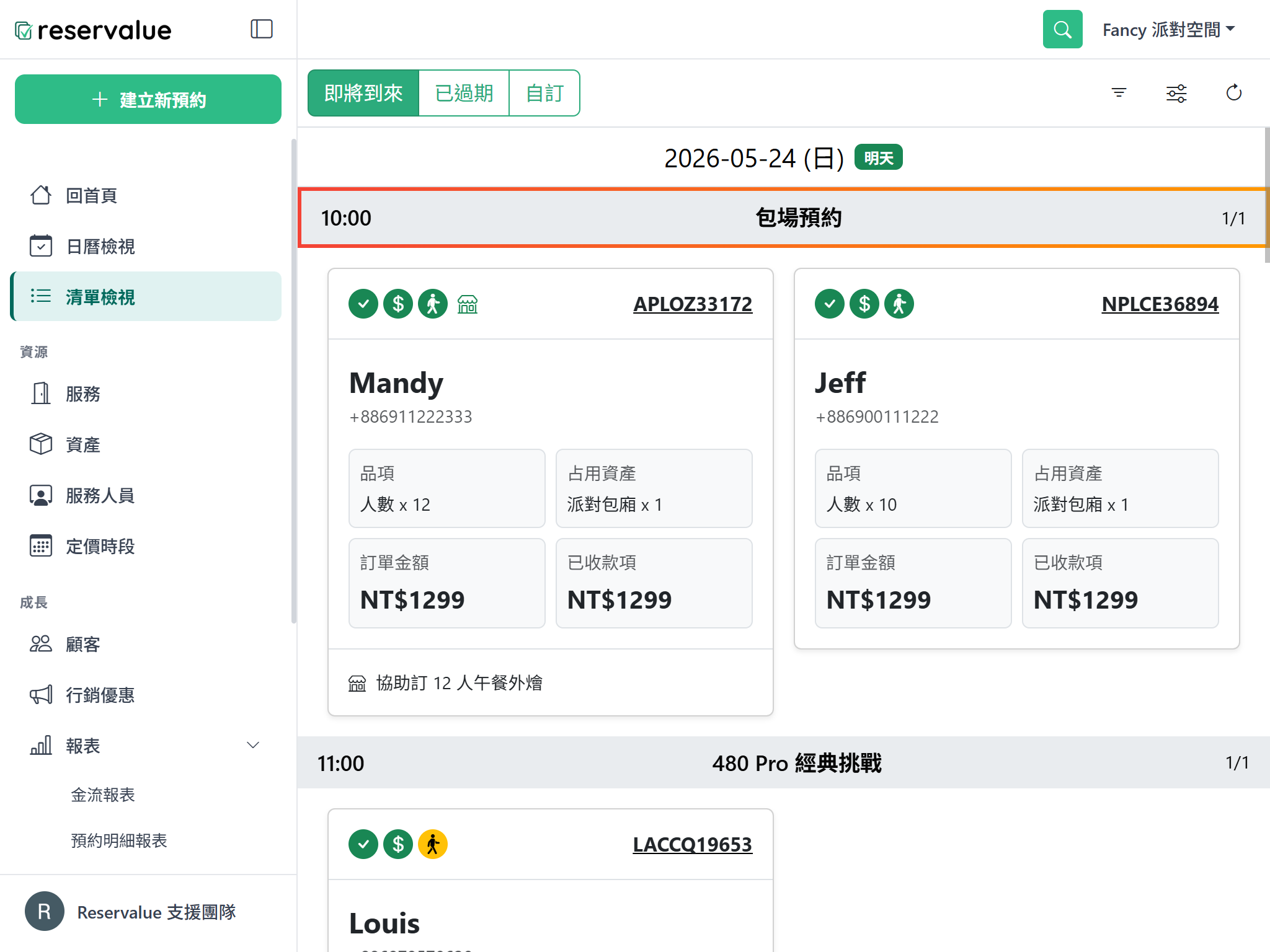Screen dimensions: 1270x952
Task: Click 人數 x 12 item box
Action: (x=447, y=488)
